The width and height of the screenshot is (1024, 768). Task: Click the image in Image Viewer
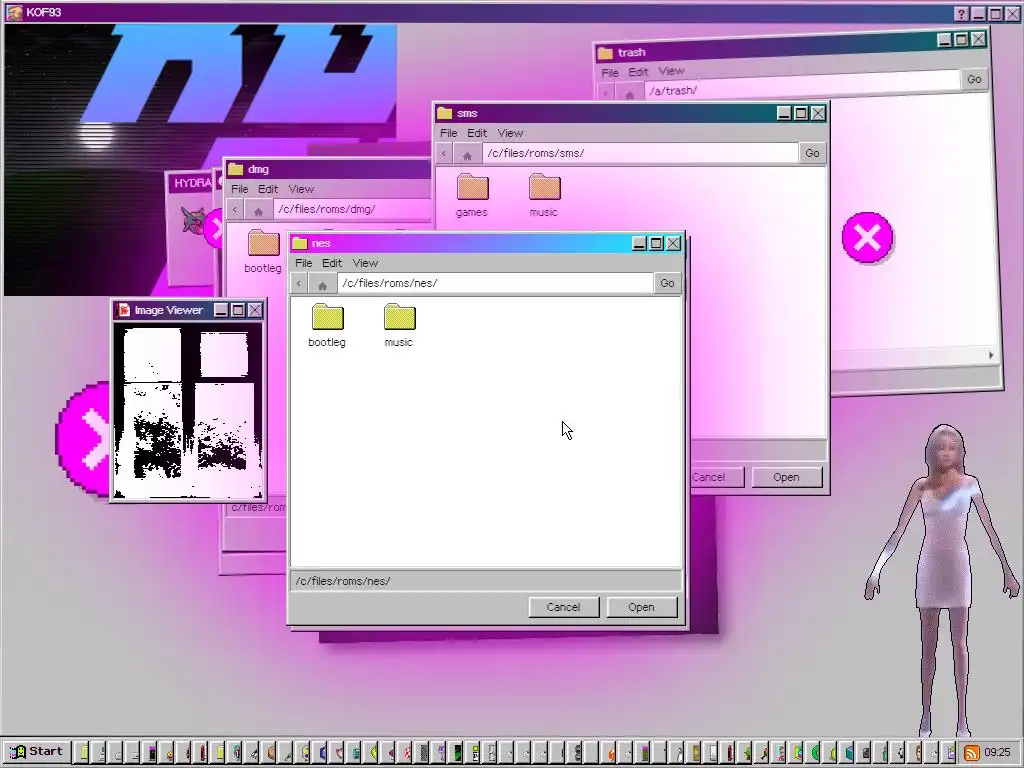click(188, 411)
